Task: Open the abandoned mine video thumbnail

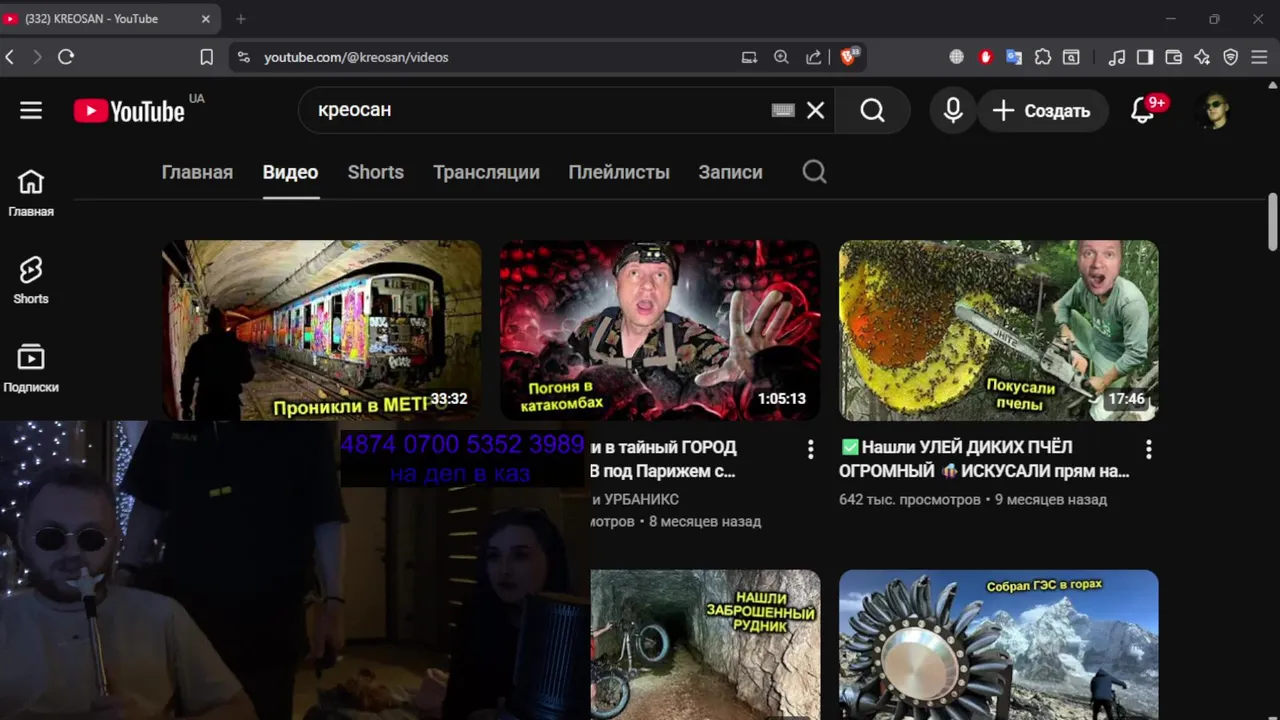Action: coord(705,644)
